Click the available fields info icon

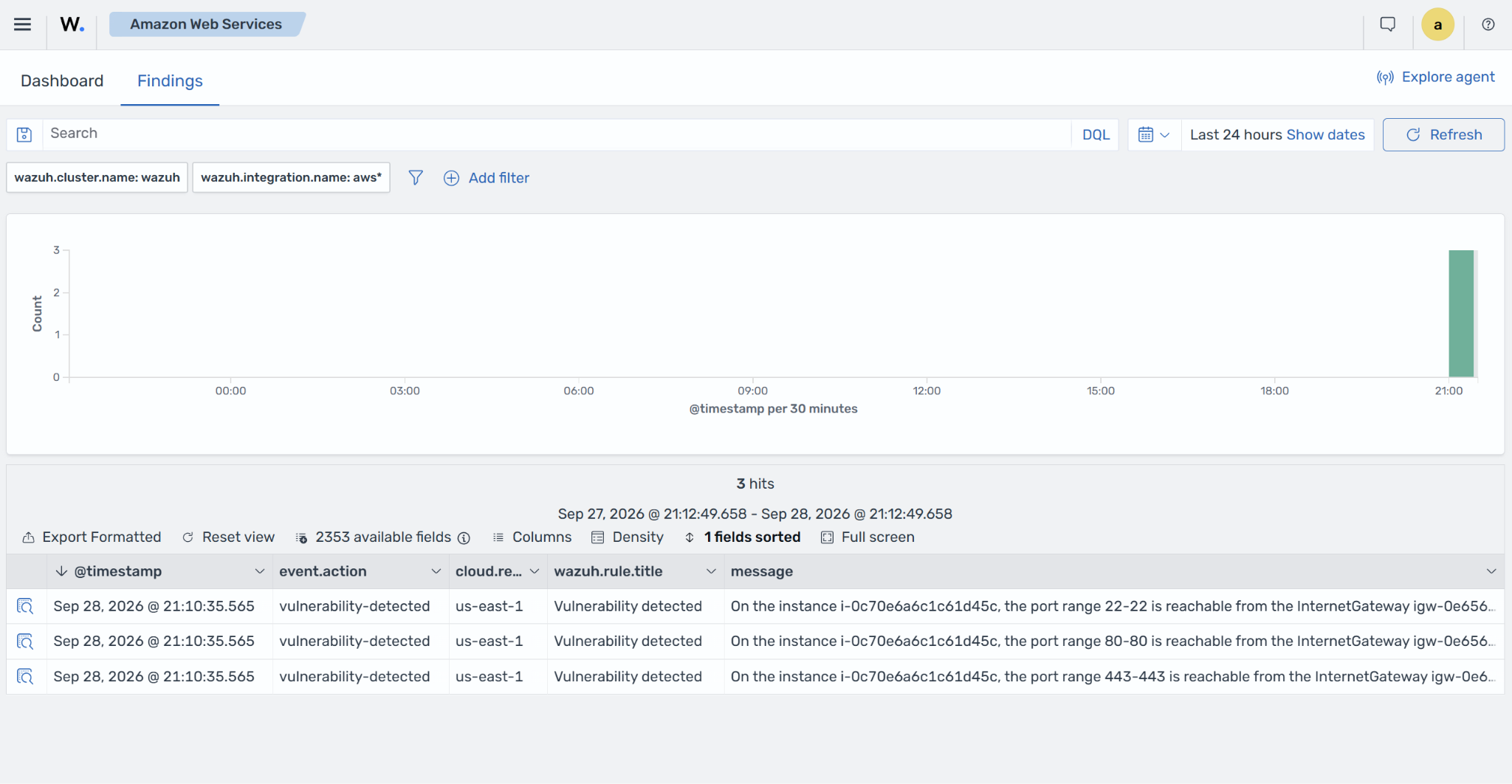(464, 538)
